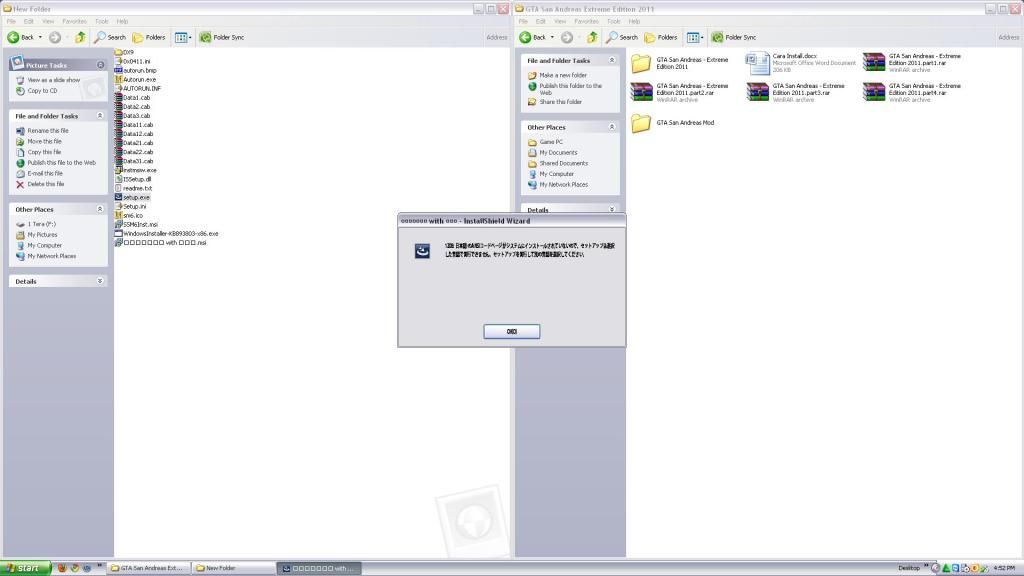Image resolution: width=1024 pixels, height=576 pixels.
Task: Click Copy this file link
Action: click(x=44, y=152)
